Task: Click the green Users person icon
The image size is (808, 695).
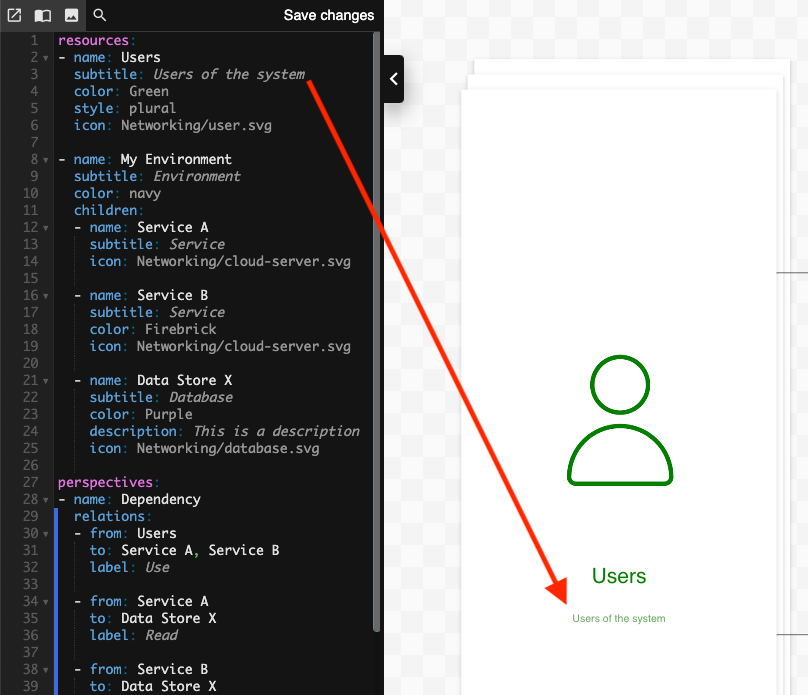Action: (x=620, y=420)
